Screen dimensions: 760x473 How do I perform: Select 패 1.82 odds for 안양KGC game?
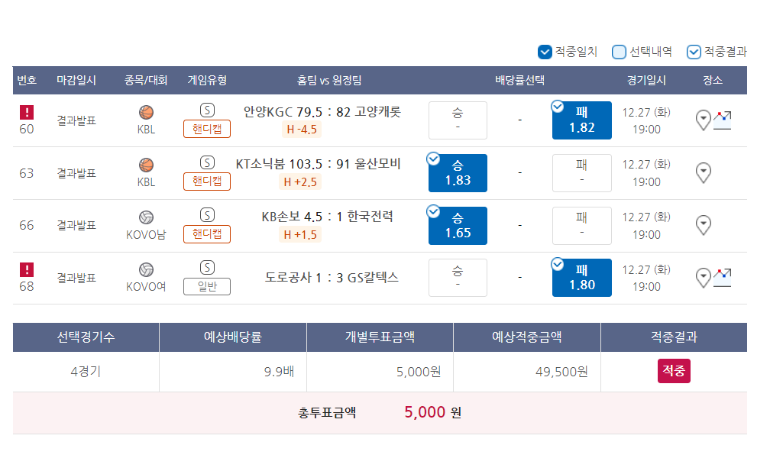click(x=582, y=120)
